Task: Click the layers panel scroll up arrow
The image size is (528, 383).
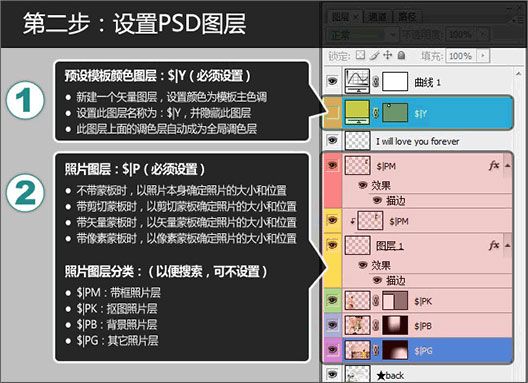Action: (x=518, y=73)
